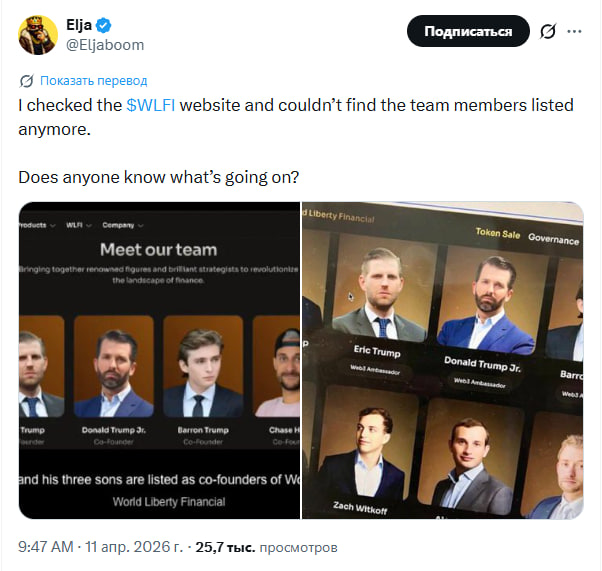This screenshot has height=571, width=602.
Task: Click the translate icon beside Показать перевод
Action: (26, 80)
